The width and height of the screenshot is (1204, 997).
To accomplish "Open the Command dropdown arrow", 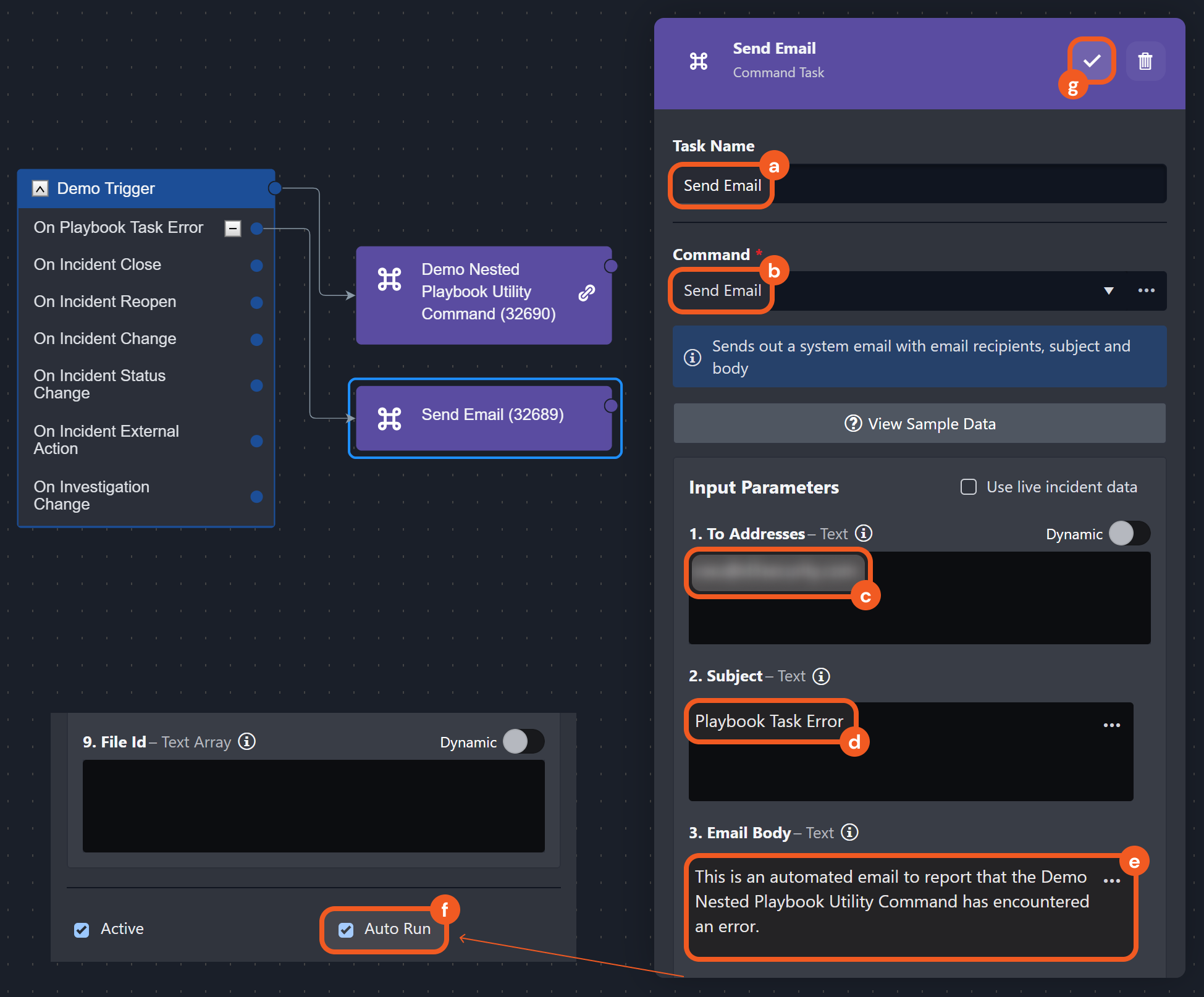I will pos(1108,290).
